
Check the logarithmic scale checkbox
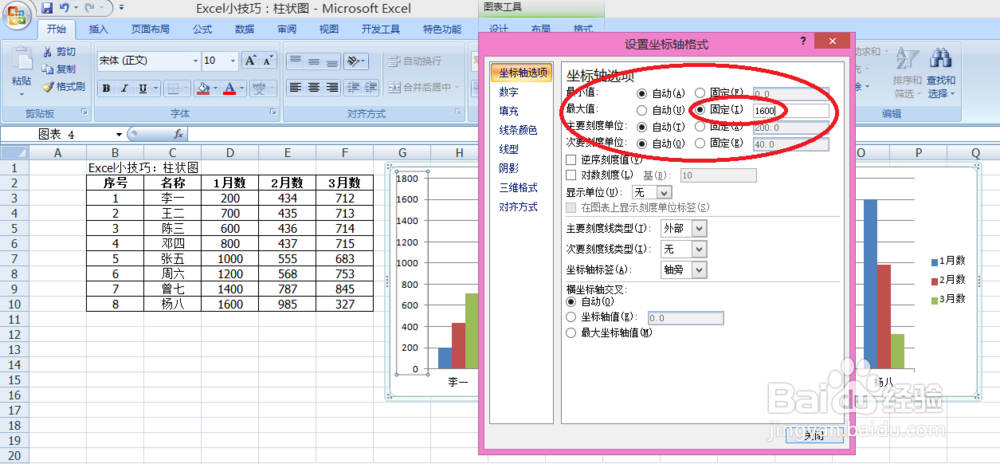click(x=571, y=175)
